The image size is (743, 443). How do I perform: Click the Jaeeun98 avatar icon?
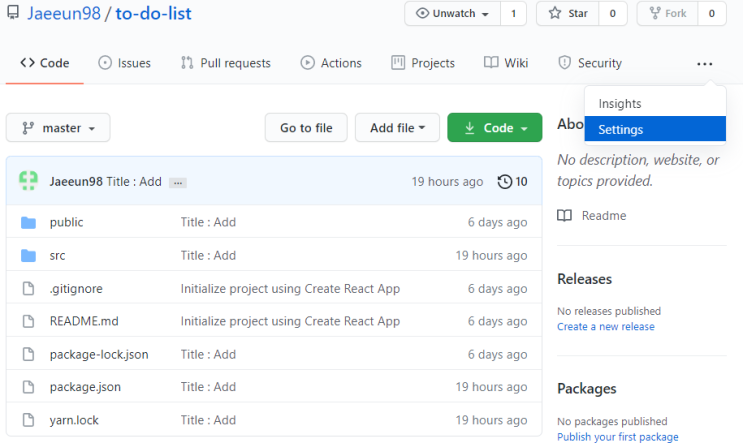tap(28, 182)
